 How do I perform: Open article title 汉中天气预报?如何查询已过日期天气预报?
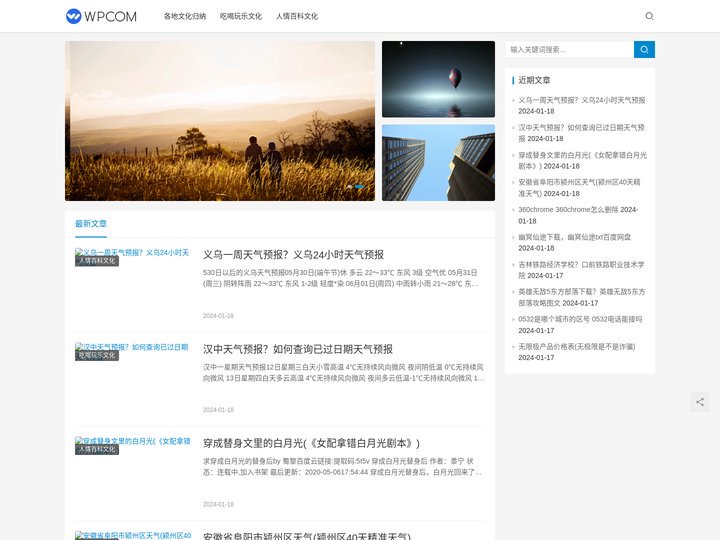[298, 349]
